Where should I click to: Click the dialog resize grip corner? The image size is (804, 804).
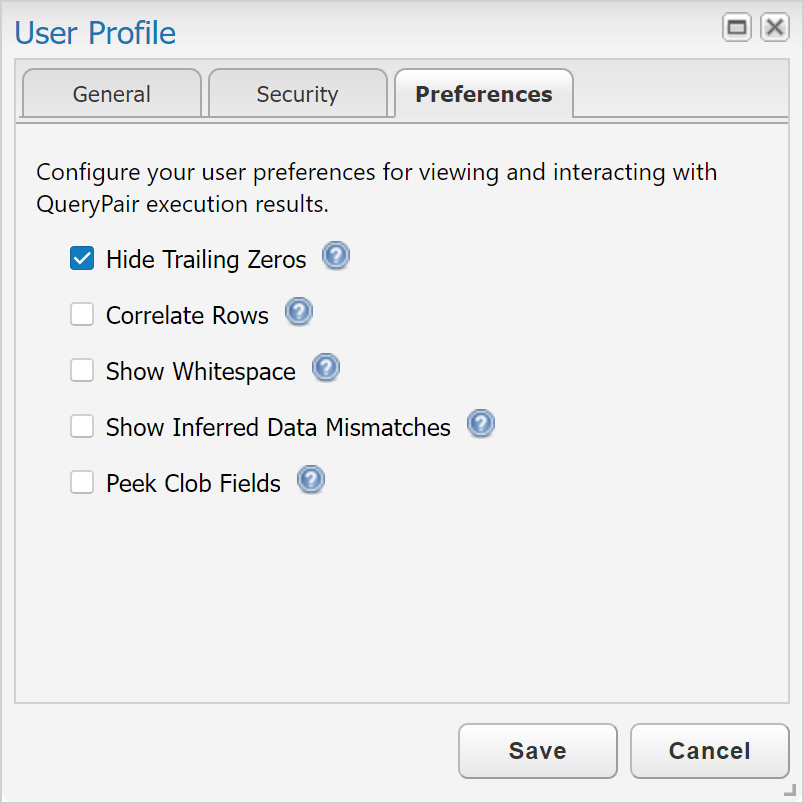click(x=791, y=791)
